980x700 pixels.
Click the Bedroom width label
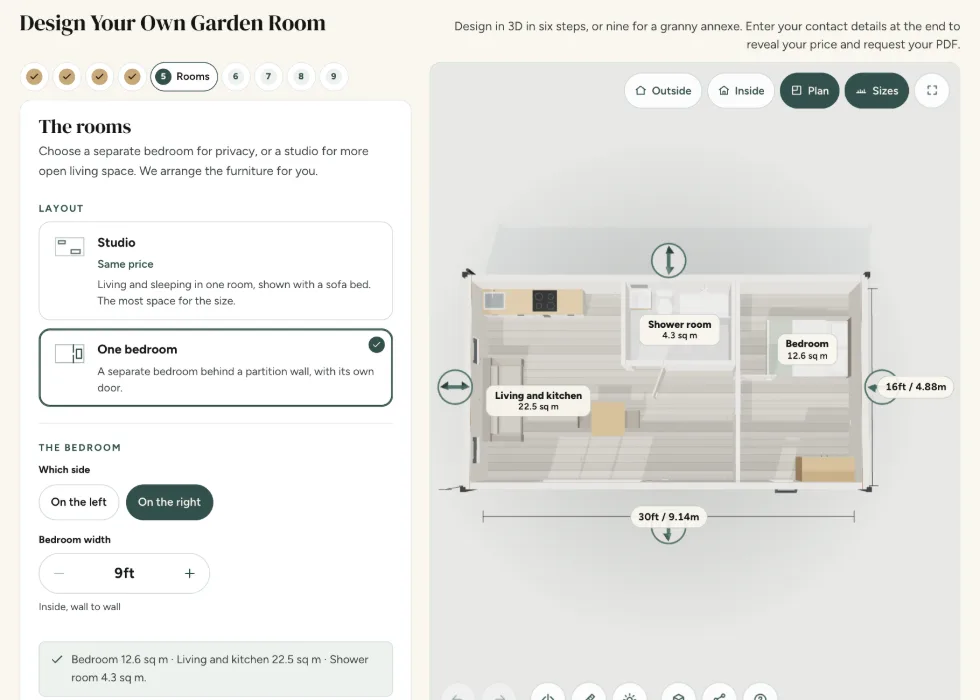[x=74, y=539]
